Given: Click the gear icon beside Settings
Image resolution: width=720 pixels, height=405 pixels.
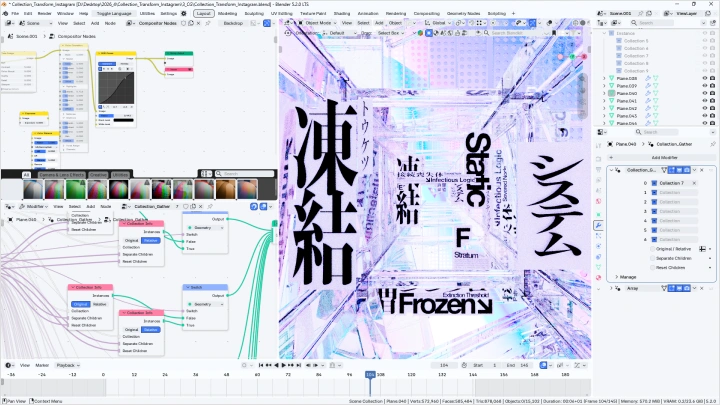Looking at the screenshot, I should tap(184, 14).
